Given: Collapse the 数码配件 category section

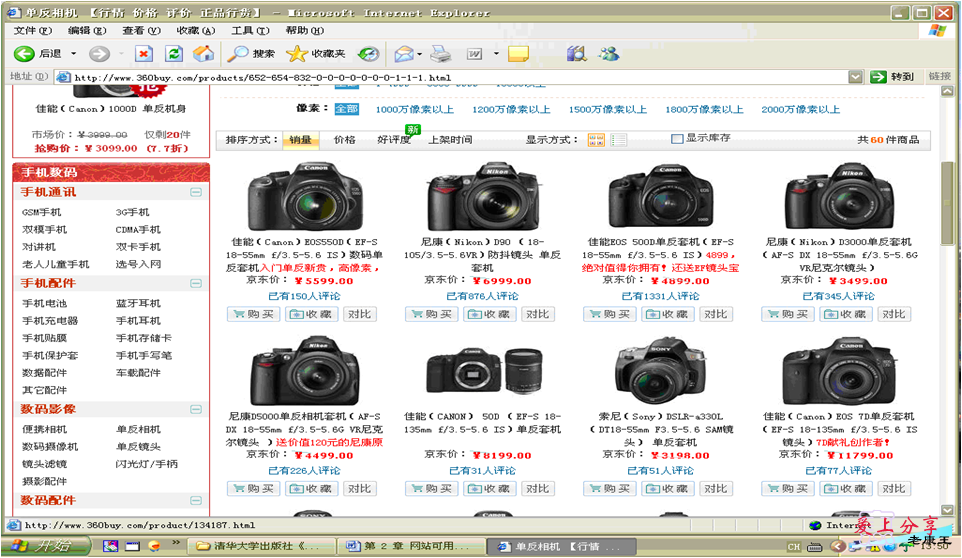Looking at the screenshot, I should [196, 500].
